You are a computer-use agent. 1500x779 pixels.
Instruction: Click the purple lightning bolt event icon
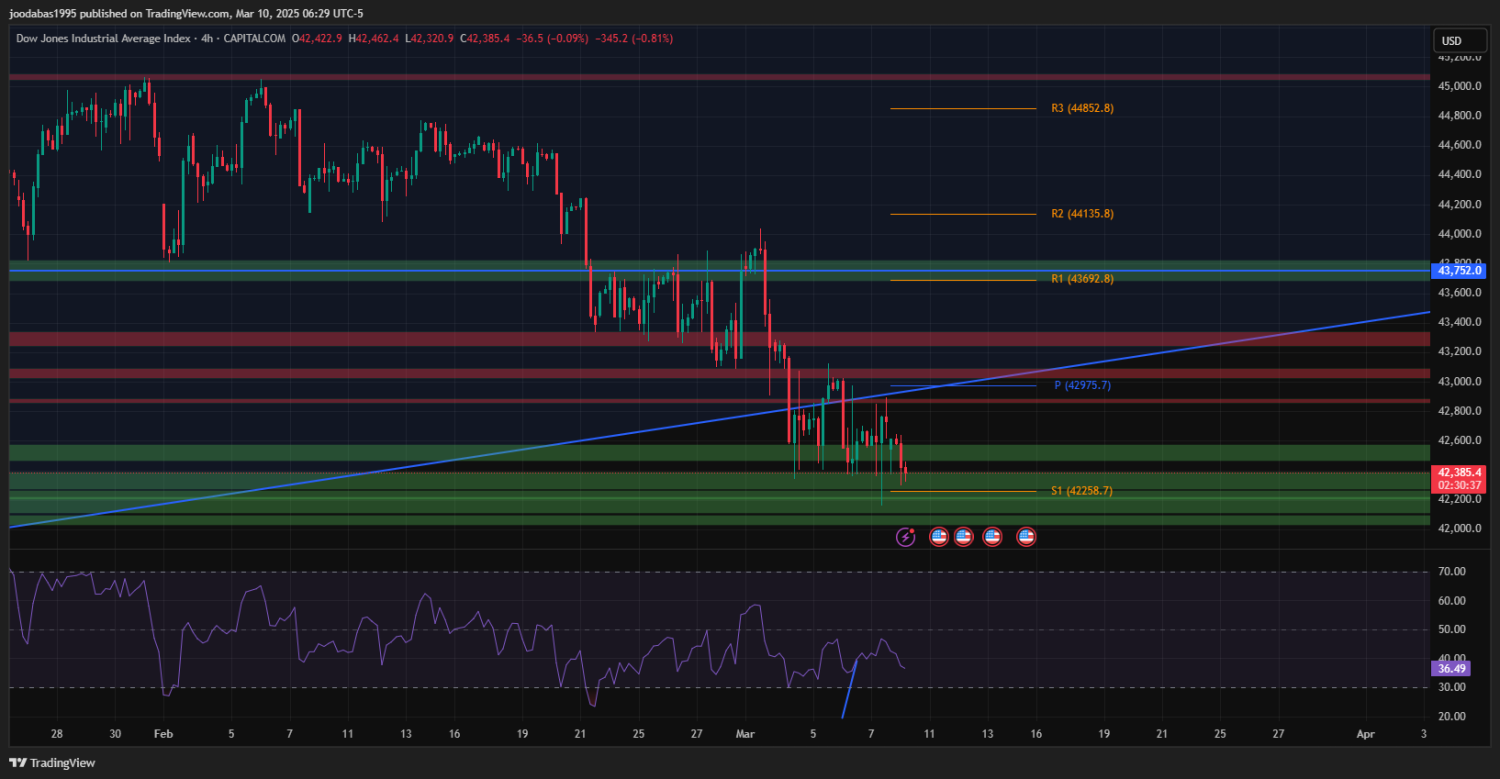pyautogui.click(x=905, y=537)
